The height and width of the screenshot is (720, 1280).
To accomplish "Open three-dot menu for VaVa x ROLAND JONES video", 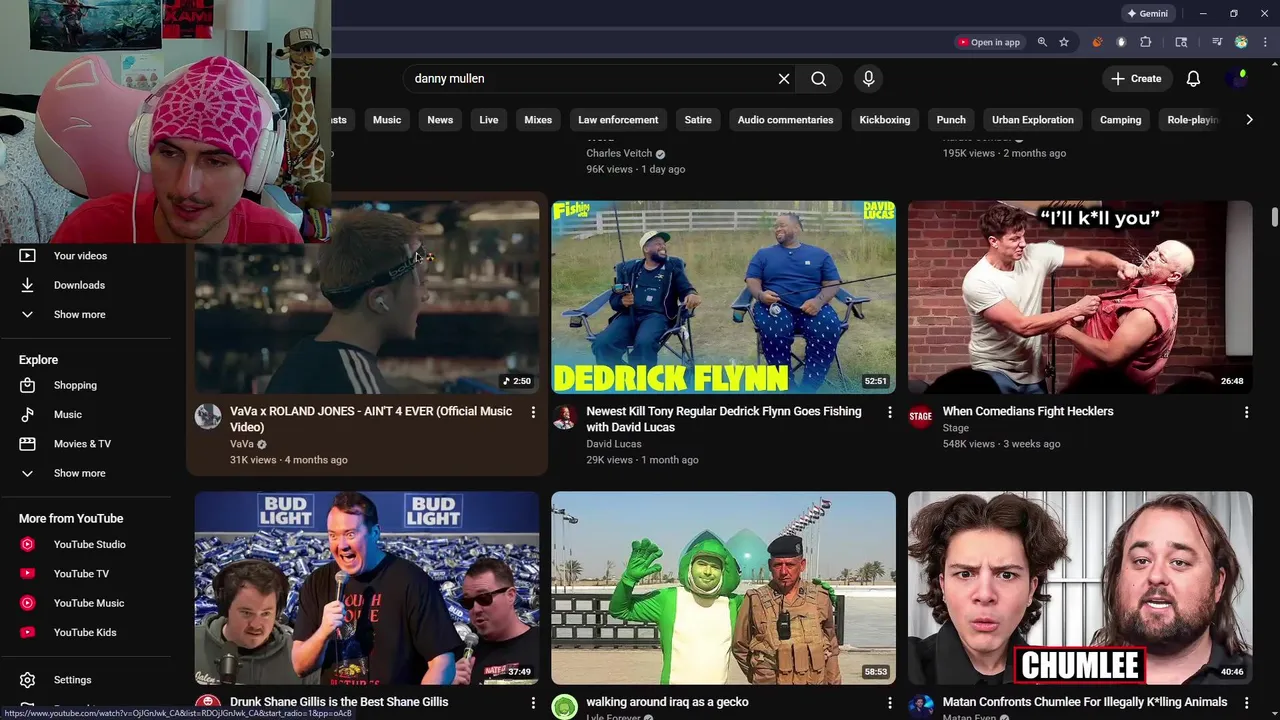I will pyautogui.click(x=533, y=412).
